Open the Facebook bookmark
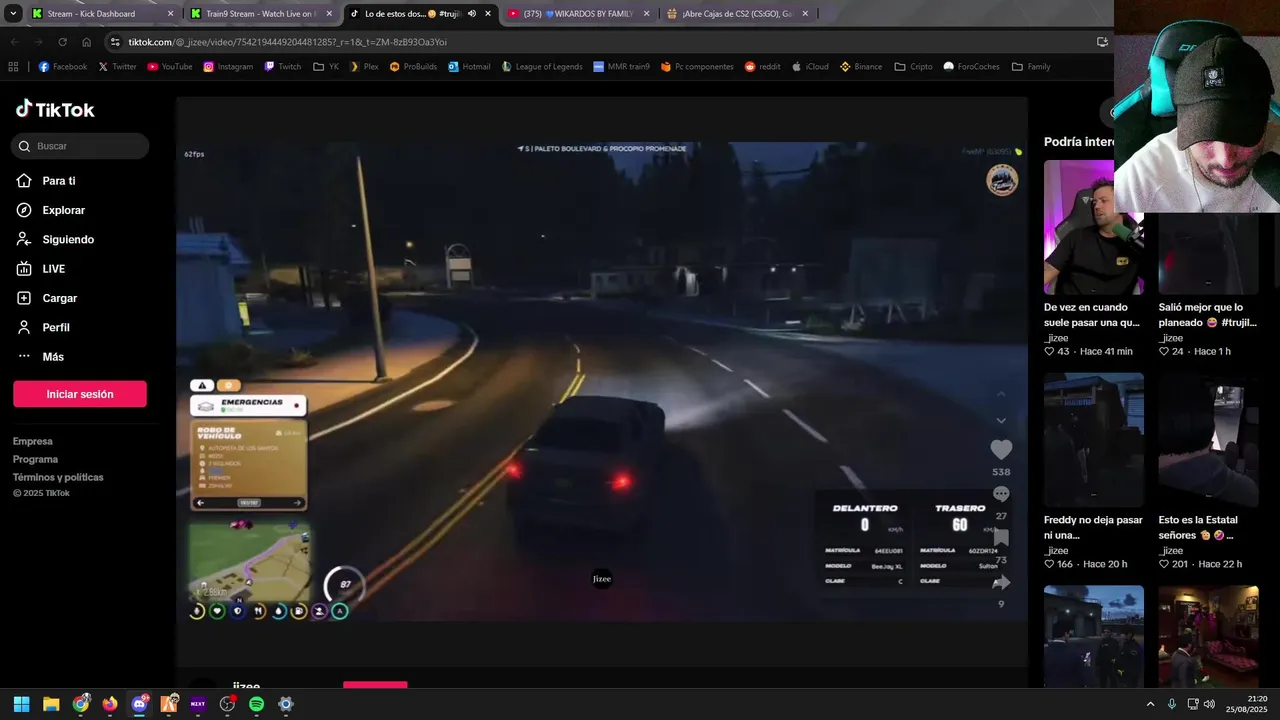This screenshot has height=720, width=1280. pos(63,67)
